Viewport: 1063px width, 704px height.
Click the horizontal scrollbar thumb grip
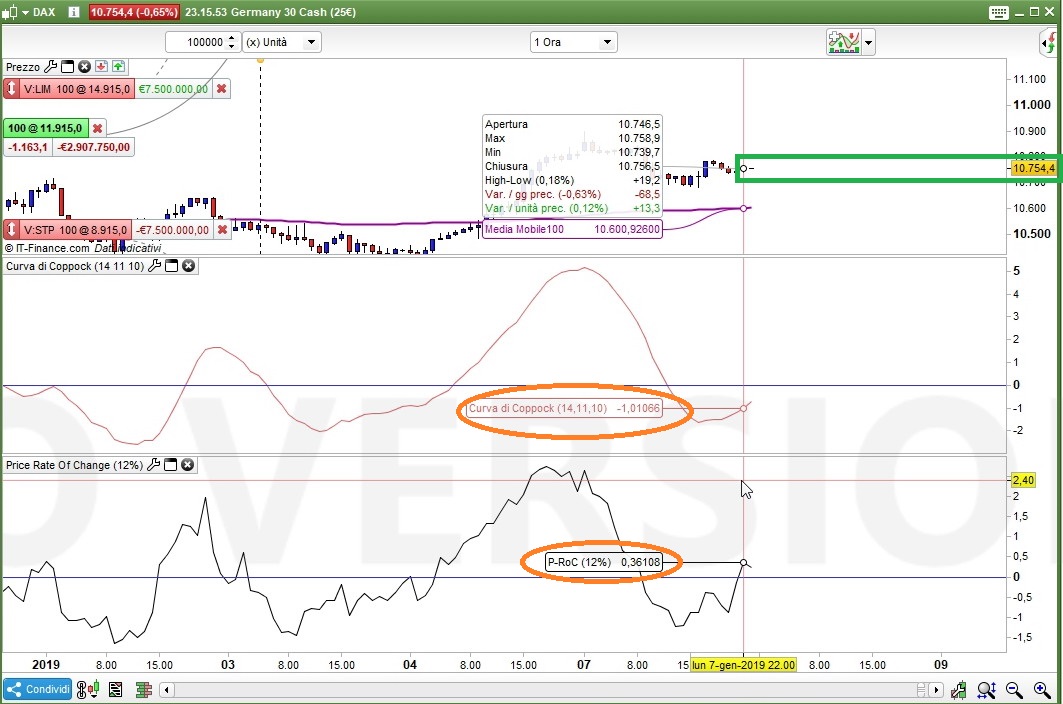point(921,690)
